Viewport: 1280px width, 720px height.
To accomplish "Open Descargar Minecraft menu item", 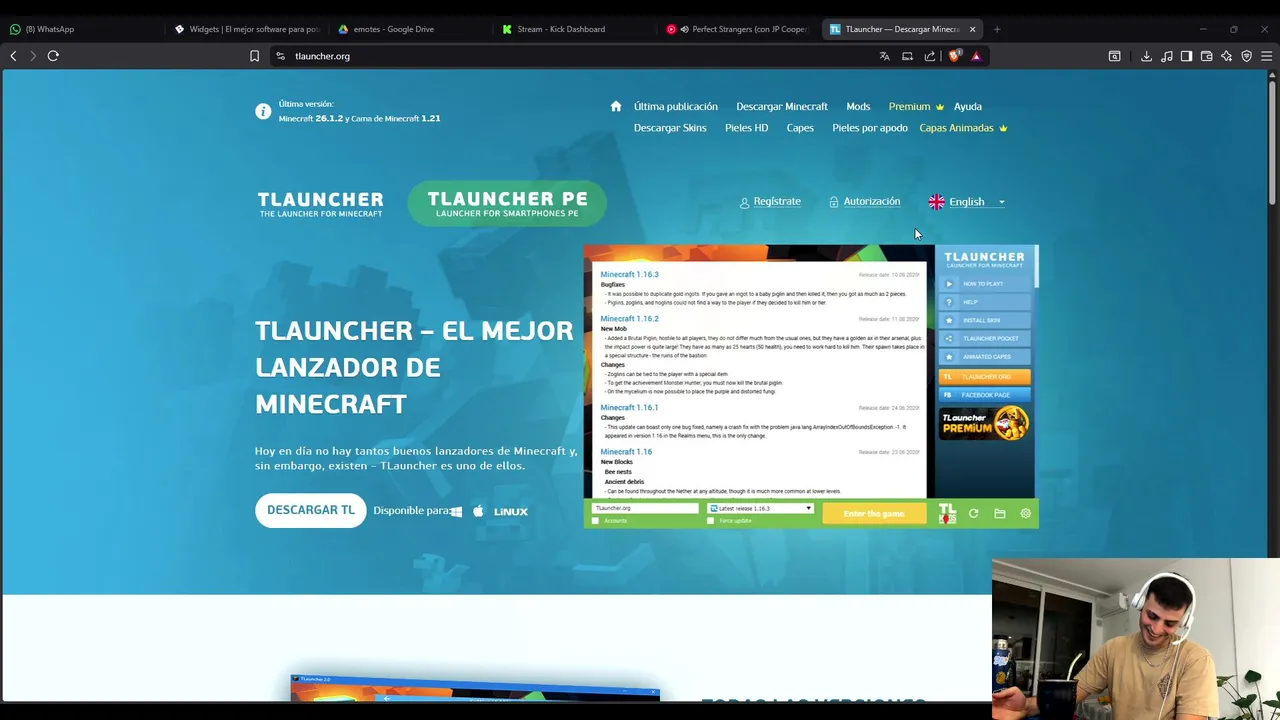I will (x=782, y=106).
